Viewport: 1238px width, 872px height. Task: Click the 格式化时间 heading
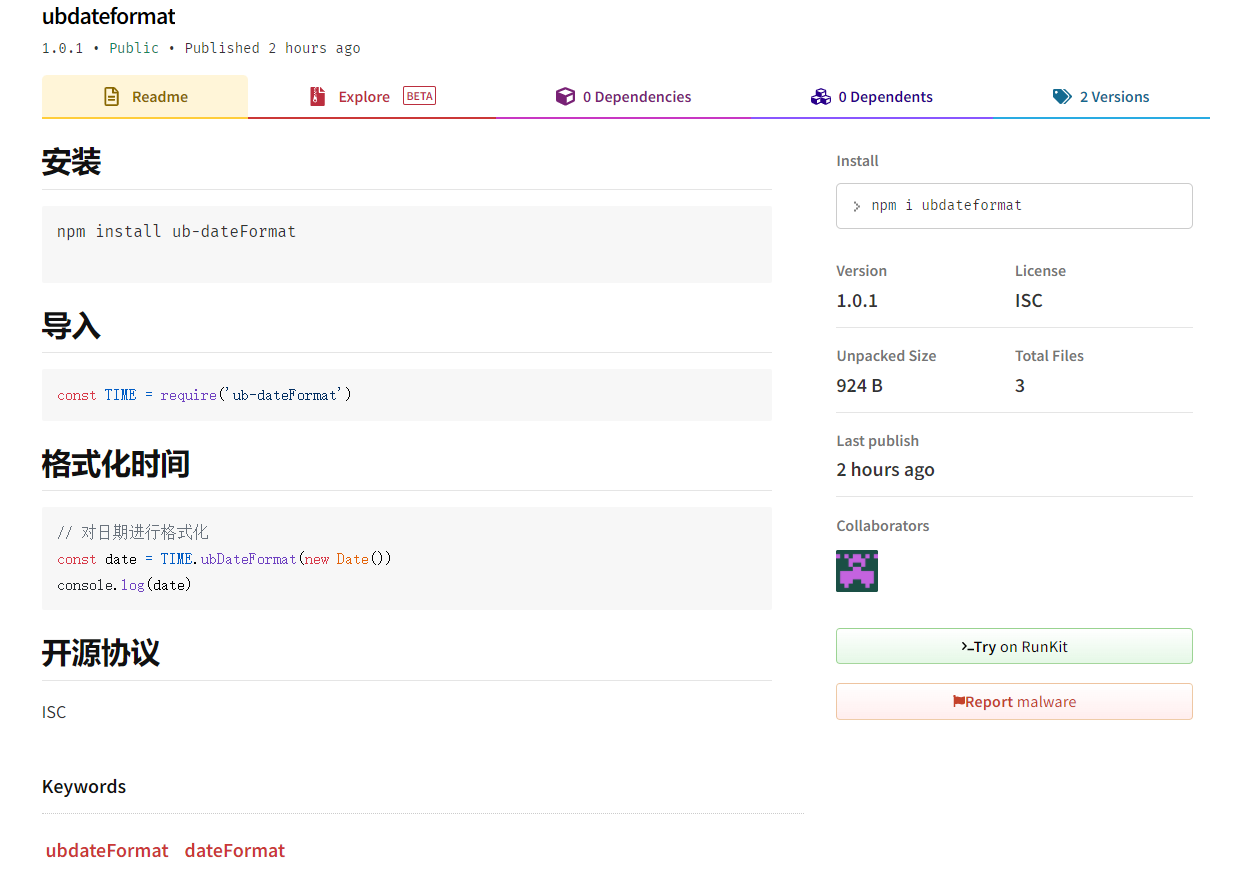(x=116, y=463)
